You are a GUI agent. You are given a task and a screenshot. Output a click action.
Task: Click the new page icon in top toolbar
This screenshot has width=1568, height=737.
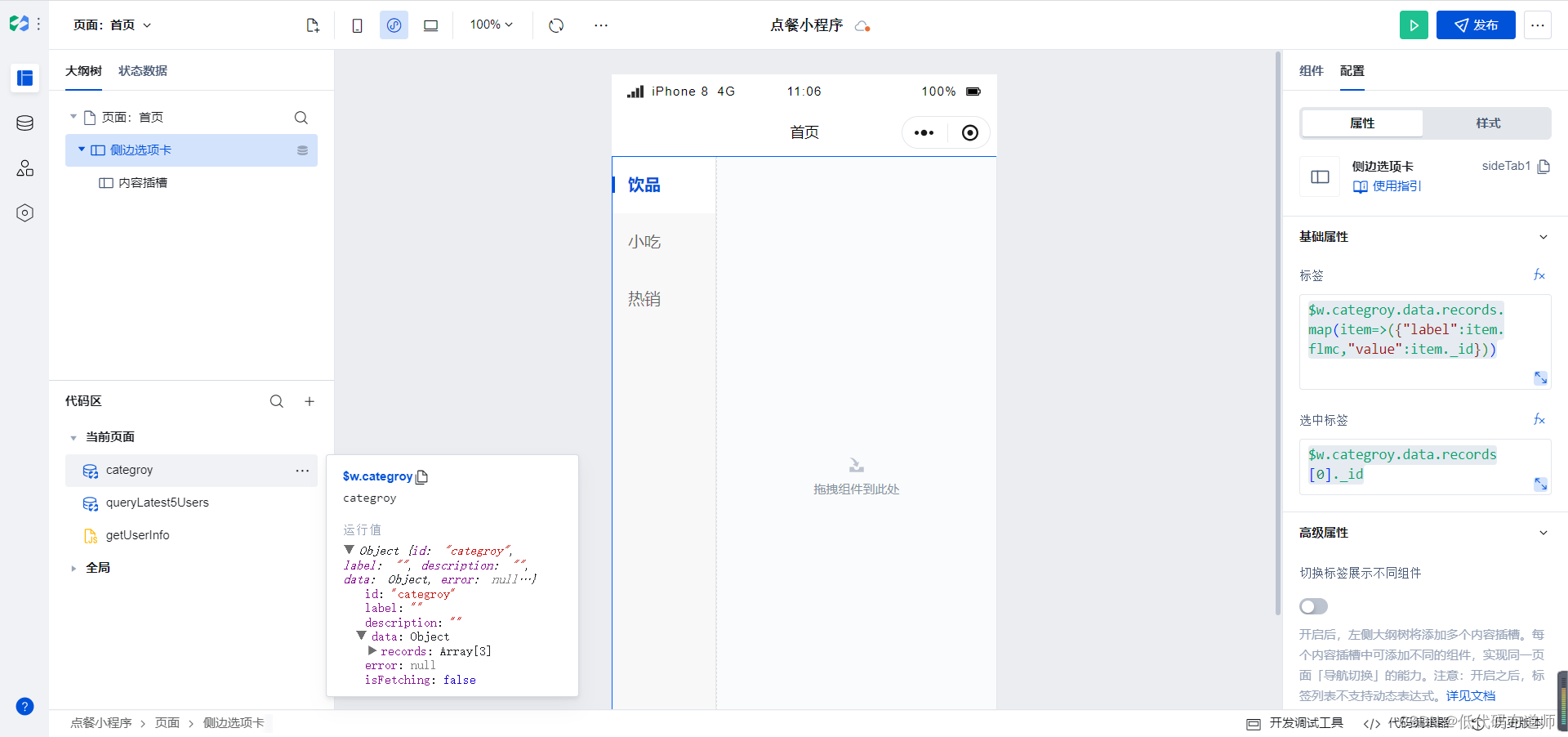coord(313,25)
